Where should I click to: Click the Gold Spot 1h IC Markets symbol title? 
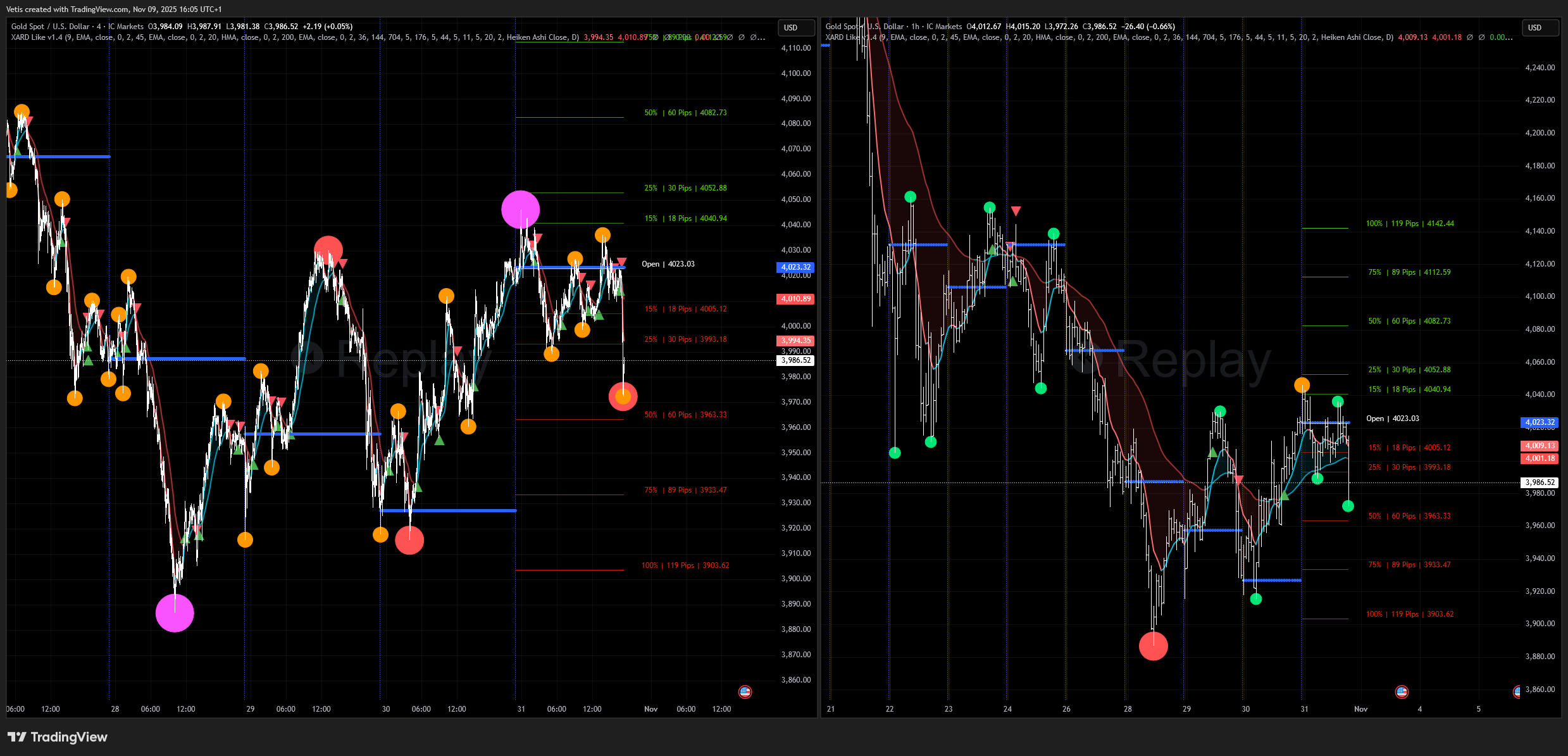click(893, 27)
